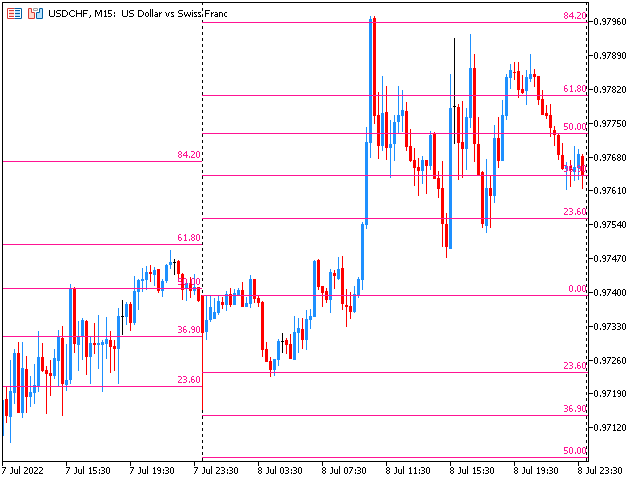640x480 pixels.
Task: Click the 8 Jul 15:30 time label
Action: click(472, 468)
